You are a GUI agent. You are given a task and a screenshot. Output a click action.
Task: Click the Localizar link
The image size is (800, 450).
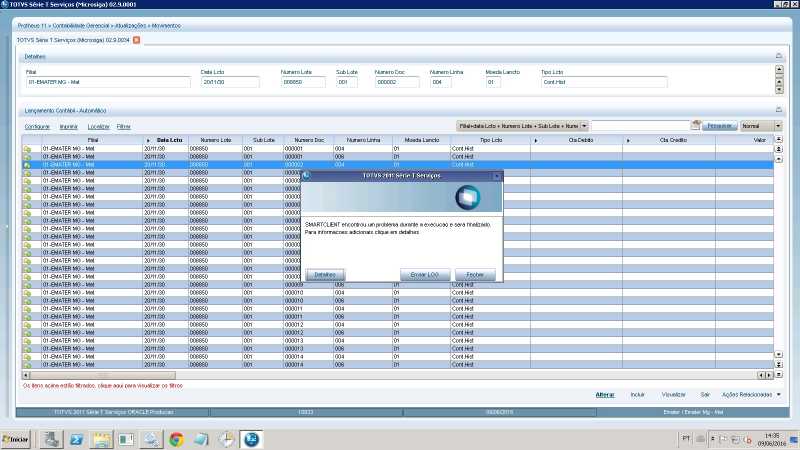(98, 127)
